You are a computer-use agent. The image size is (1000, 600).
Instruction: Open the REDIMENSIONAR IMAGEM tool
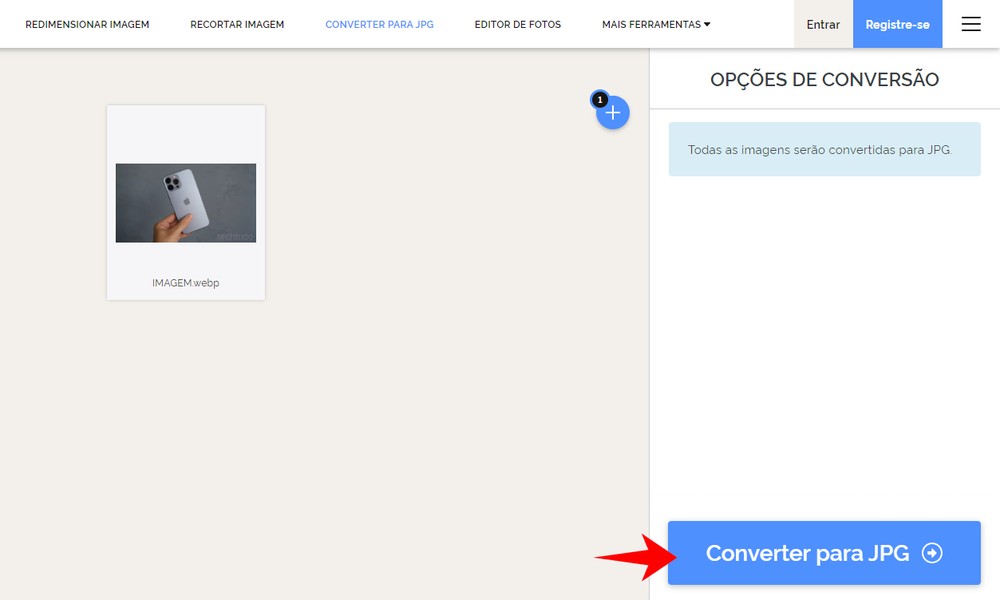[x=87, y=24]
